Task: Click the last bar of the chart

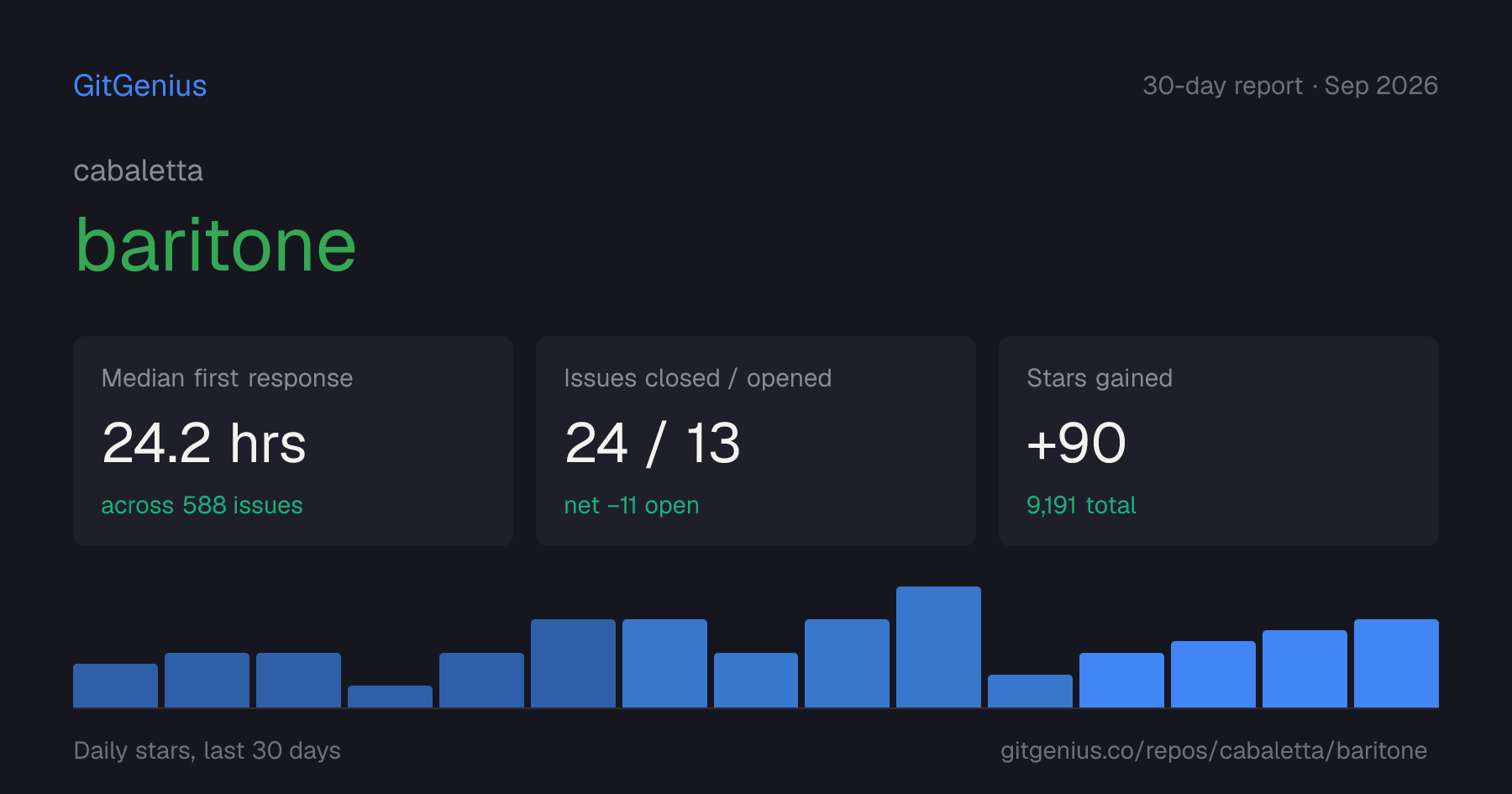Action: click(1396, 664)
